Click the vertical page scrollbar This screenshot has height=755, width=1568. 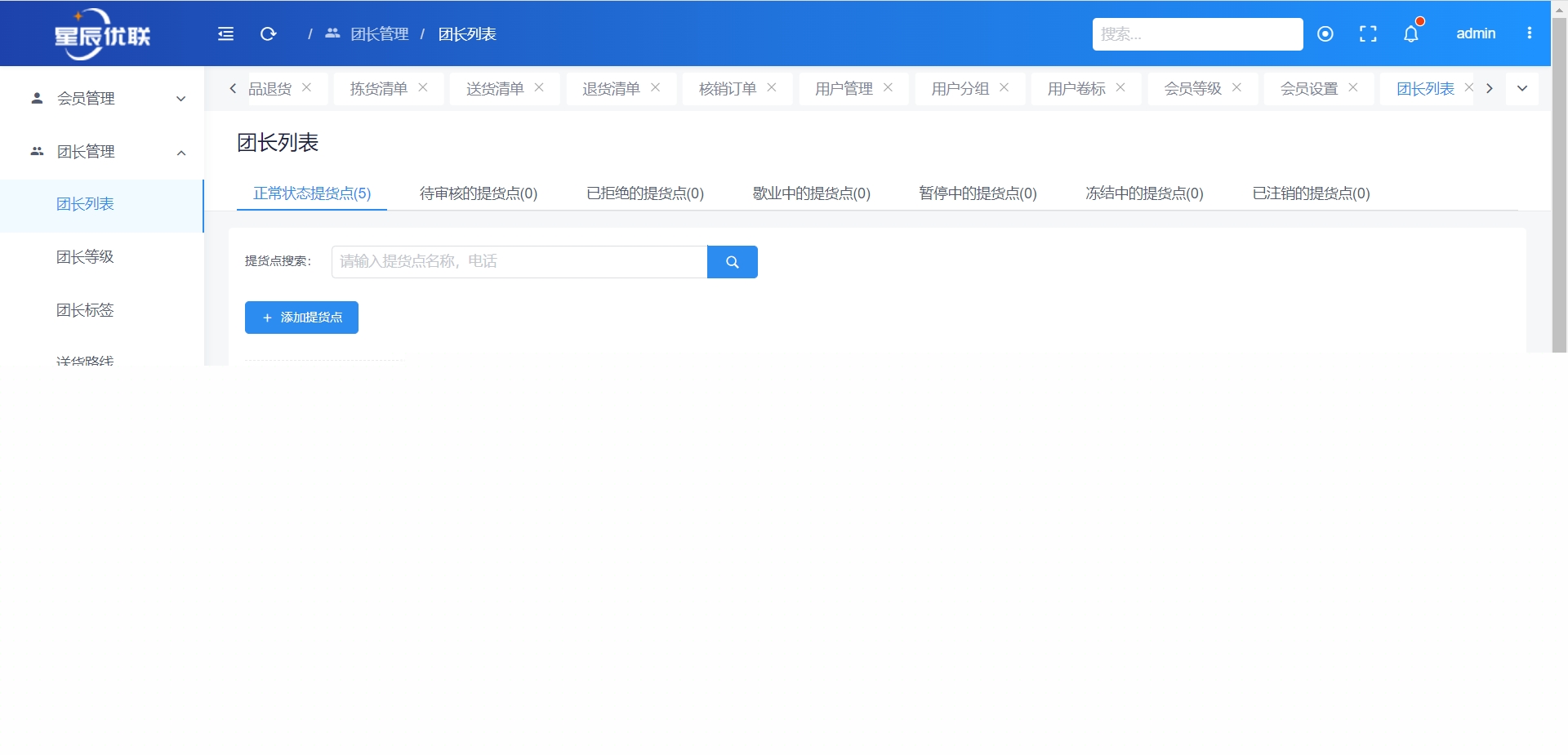[1559, 185]
